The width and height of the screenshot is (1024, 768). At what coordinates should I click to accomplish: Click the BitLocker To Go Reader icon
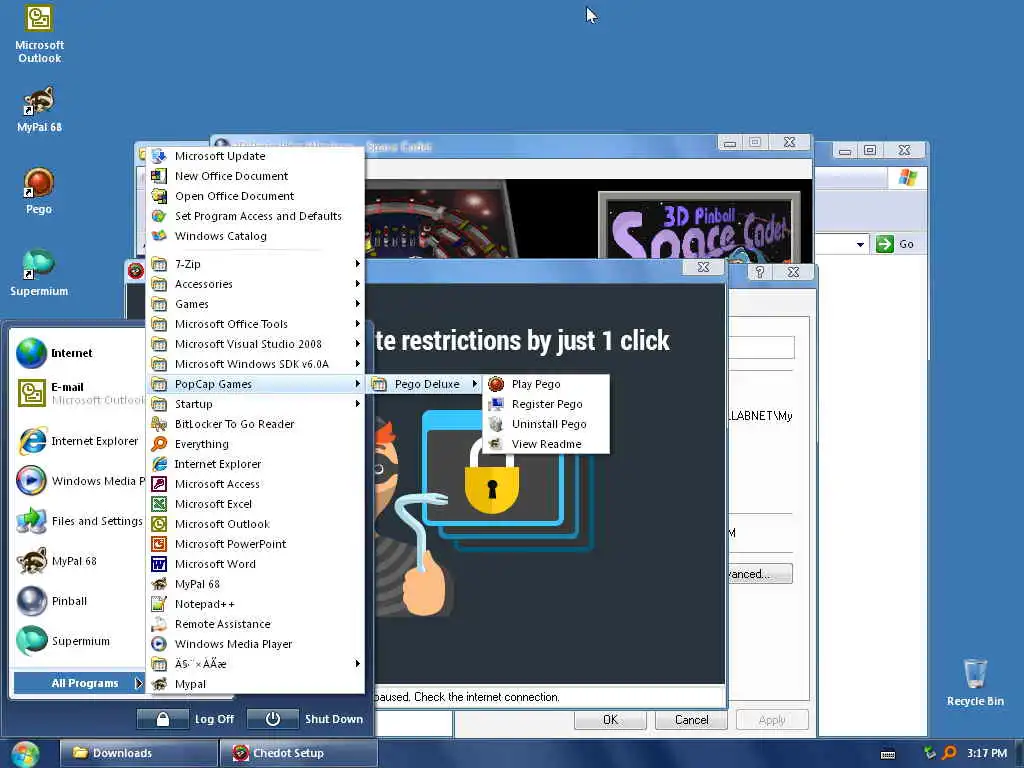[159, 424]
